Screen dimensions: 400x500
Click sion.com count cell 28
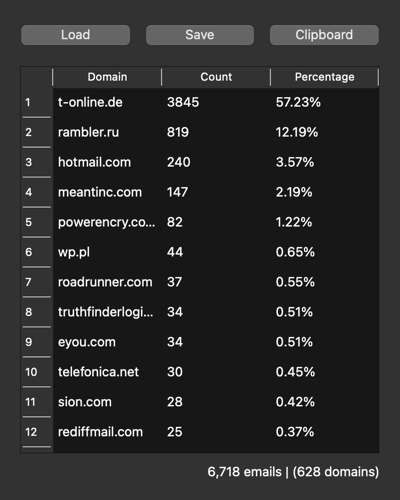[x=216, y=402]
